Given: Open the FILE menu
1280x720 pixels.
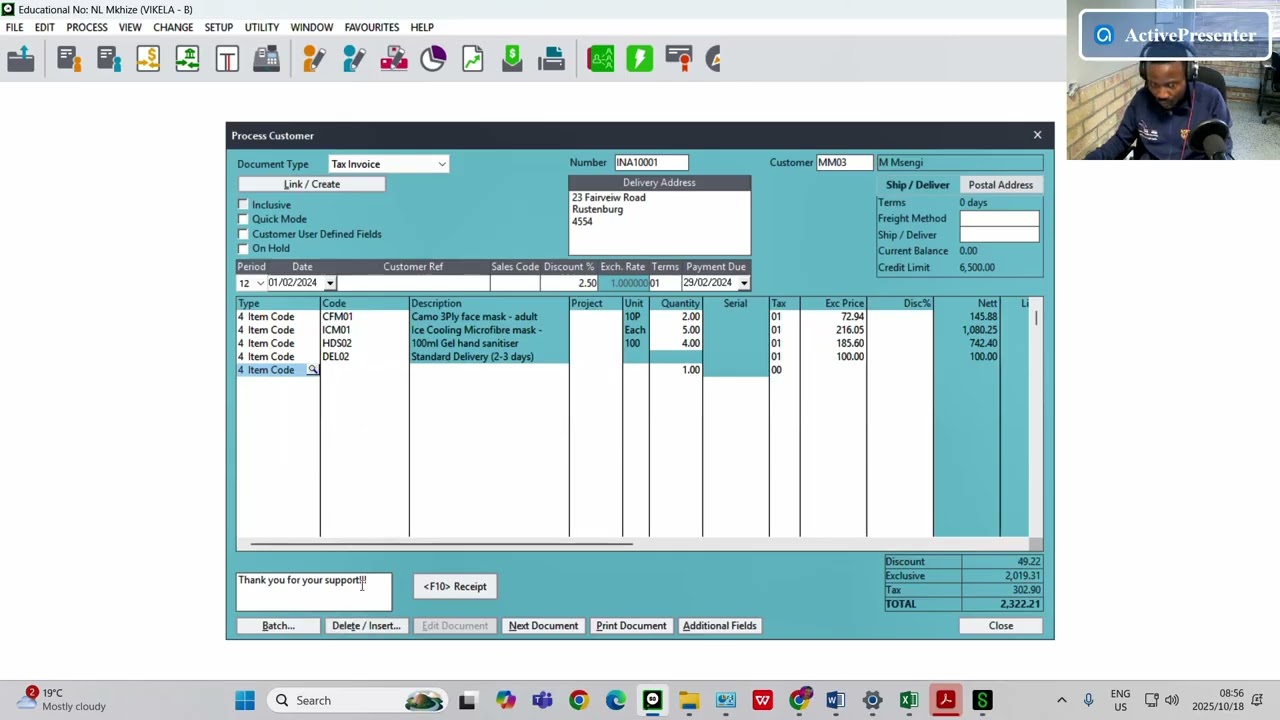Looking at the screenshot, I should (x=14, y=27).
